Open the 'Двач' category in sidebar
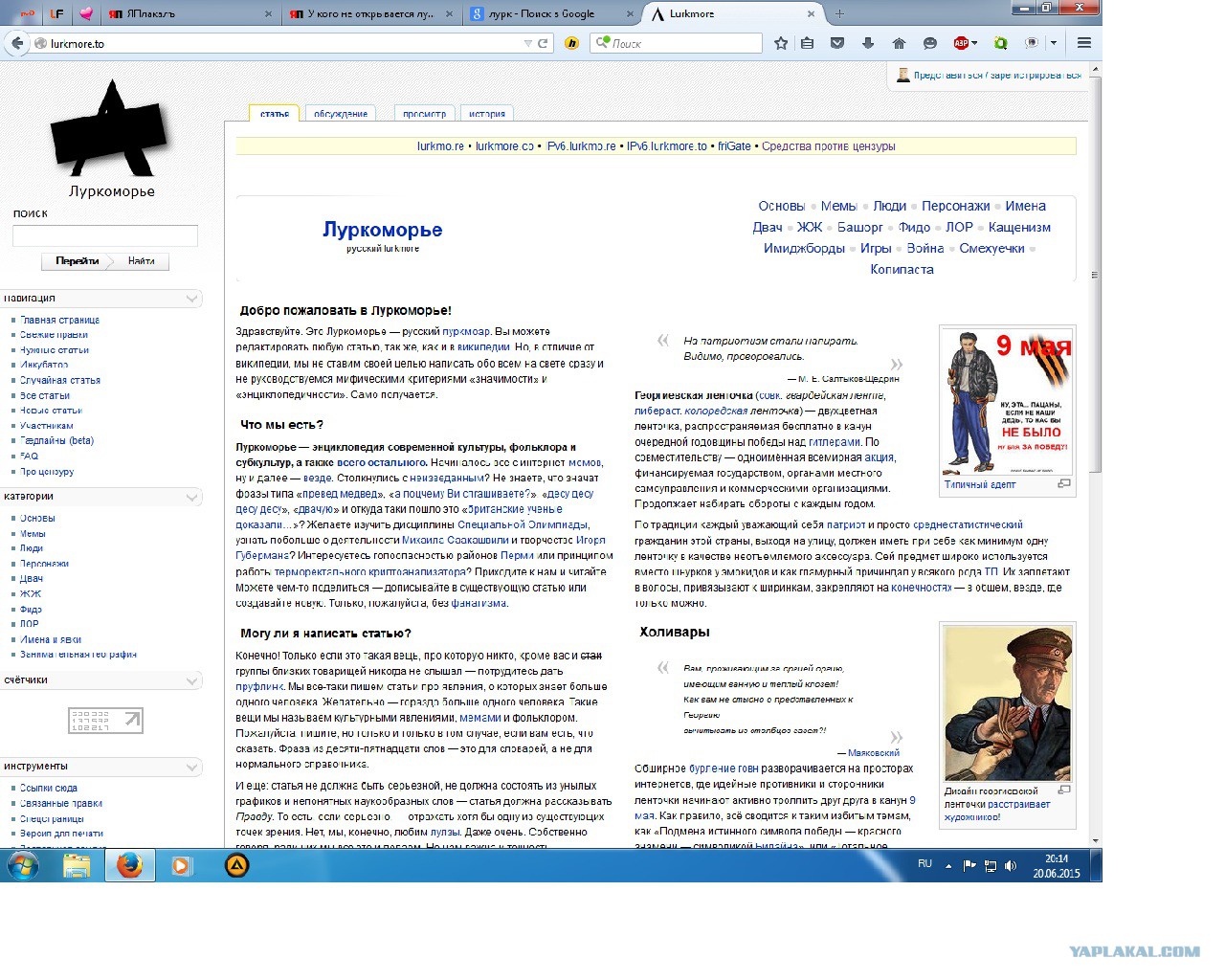 pyautogui.click(x=32, y=579)
